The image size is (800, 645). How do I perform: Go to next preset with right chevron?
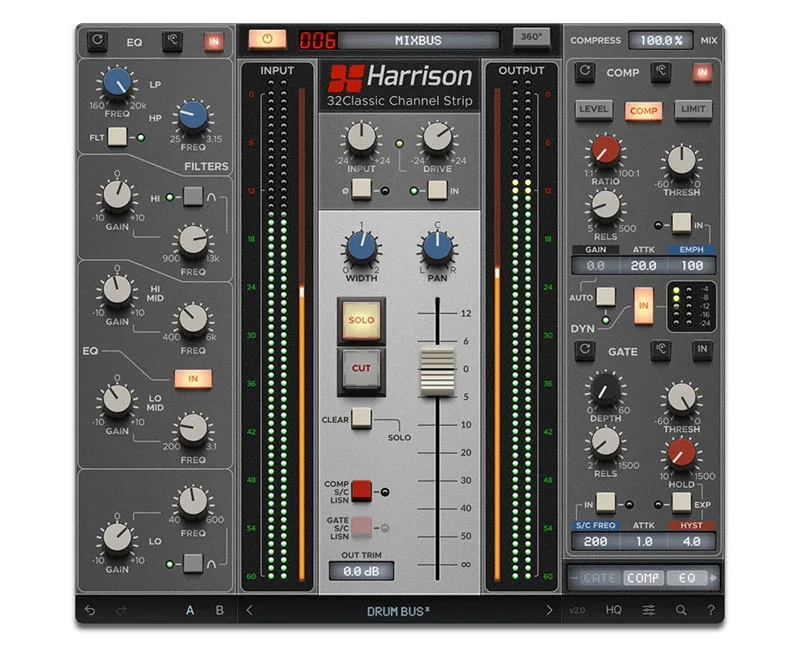coord(549,610)
